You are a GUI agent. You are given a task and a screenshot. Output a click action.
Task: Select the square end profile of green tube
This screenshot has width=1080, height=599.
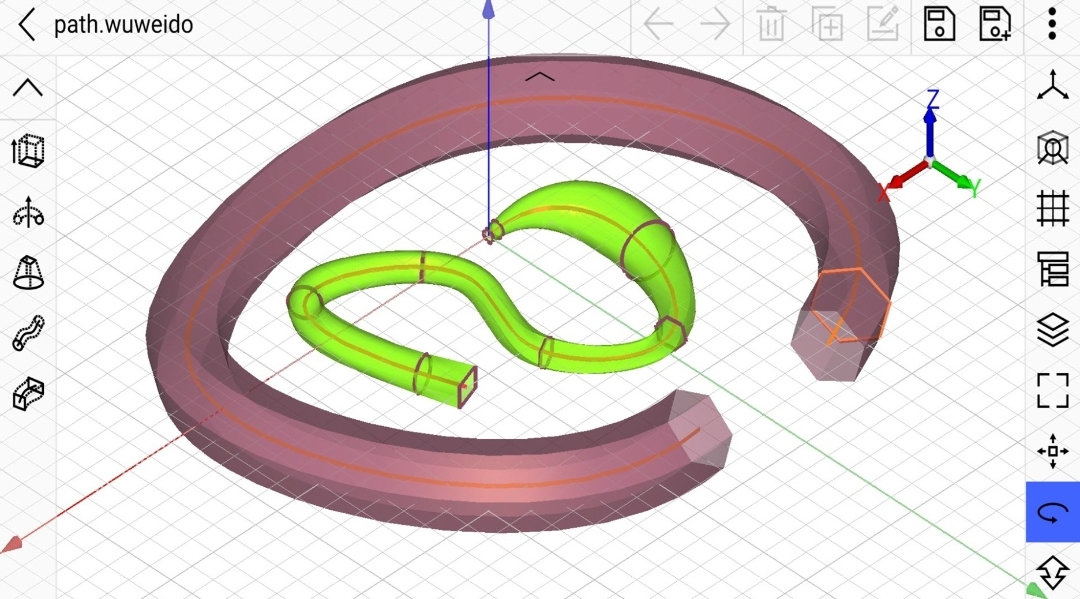pyautogui.click(x=468, y=387)
